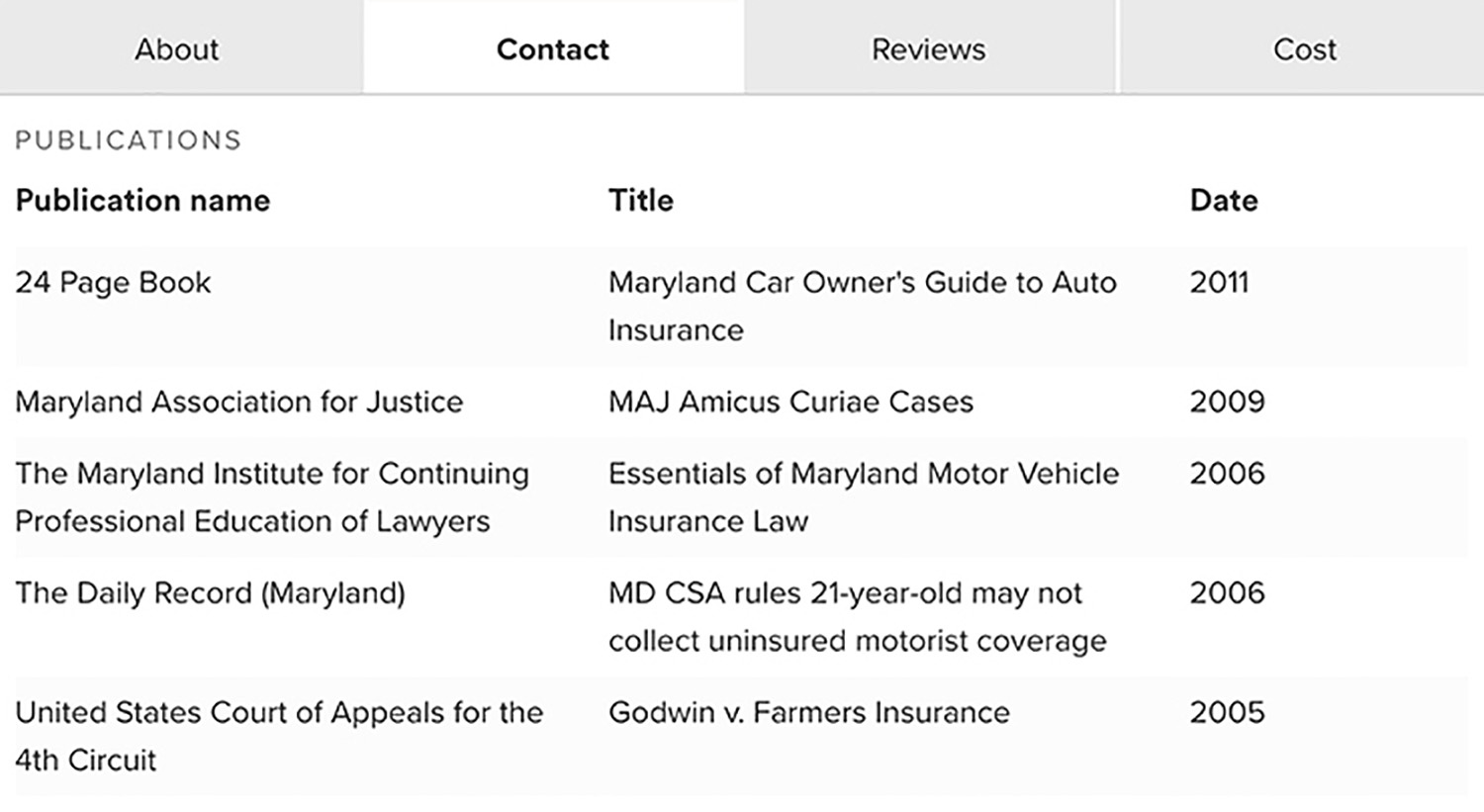Open Godwin v. Farmers Insurance title
This screenshot has width=1484, height=812.
[x=808, y=713]
